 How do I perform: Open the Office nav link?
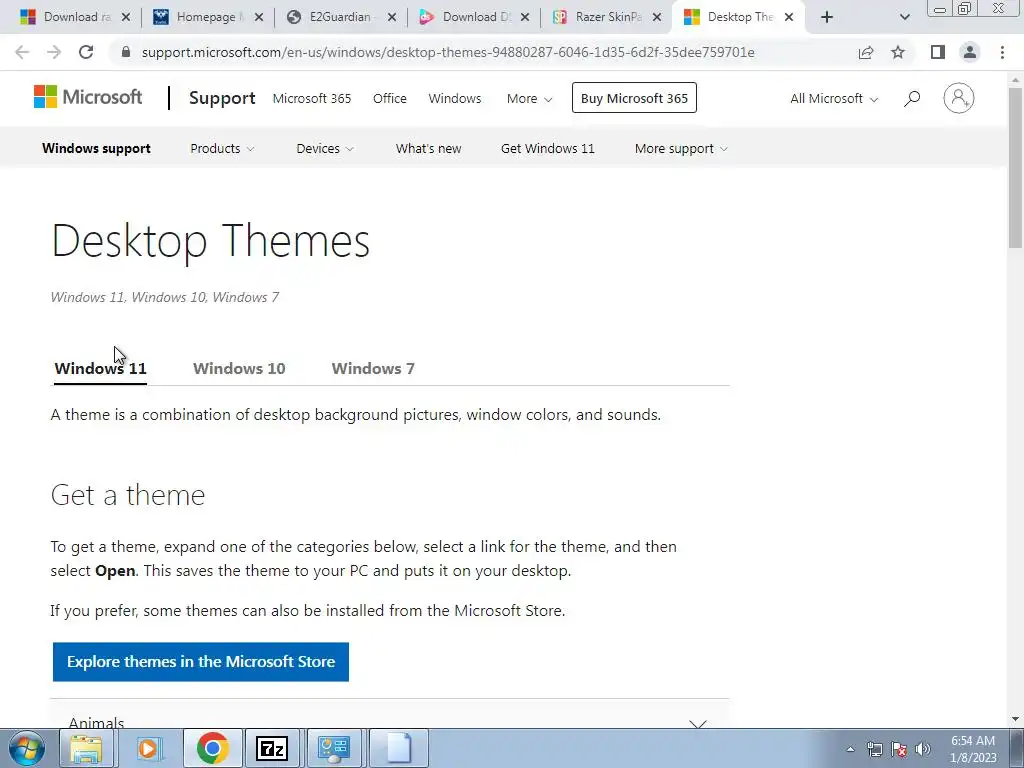pos(390,99)
